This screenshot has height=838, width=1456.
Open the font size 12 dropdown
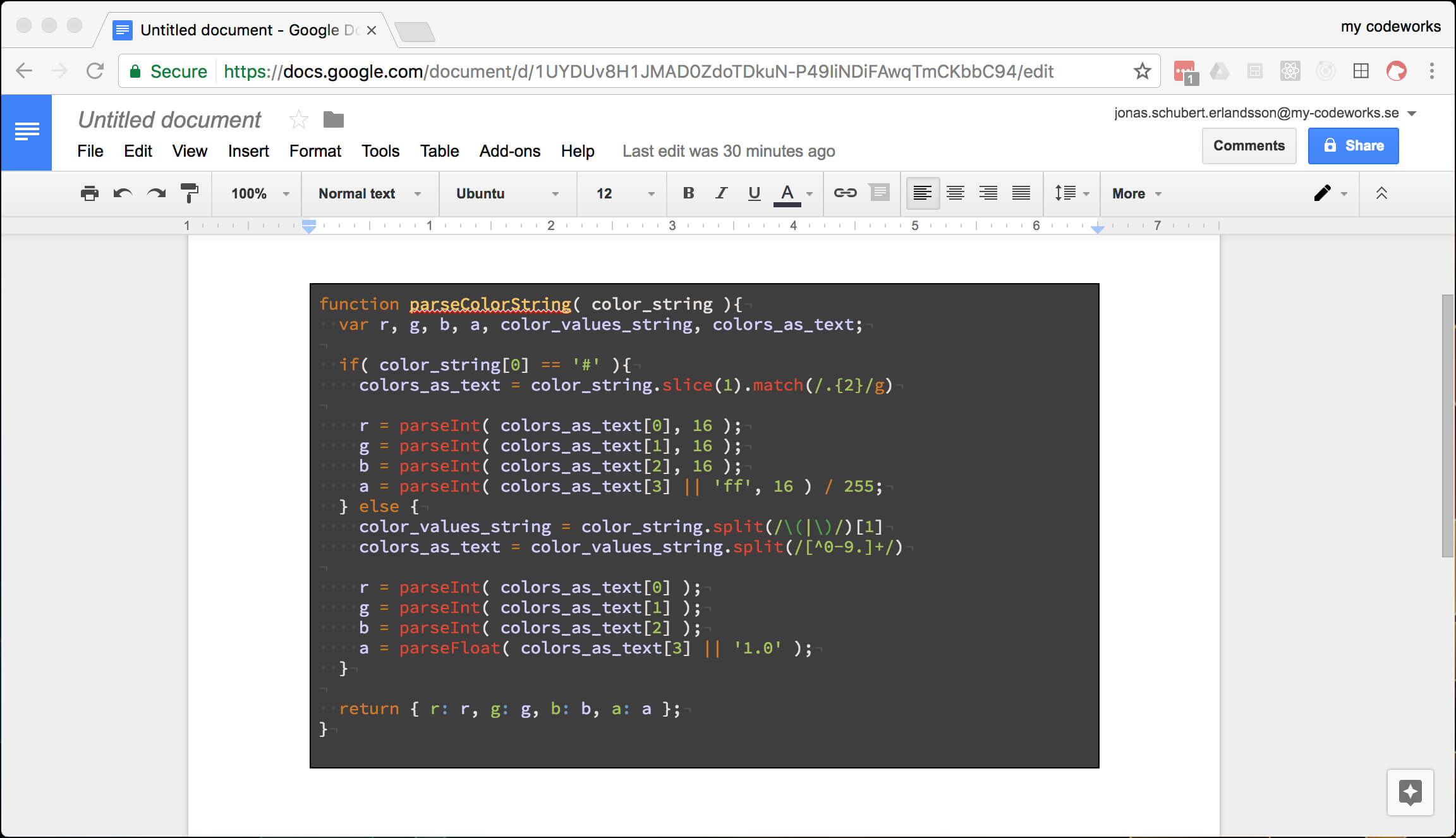point(625,193)
